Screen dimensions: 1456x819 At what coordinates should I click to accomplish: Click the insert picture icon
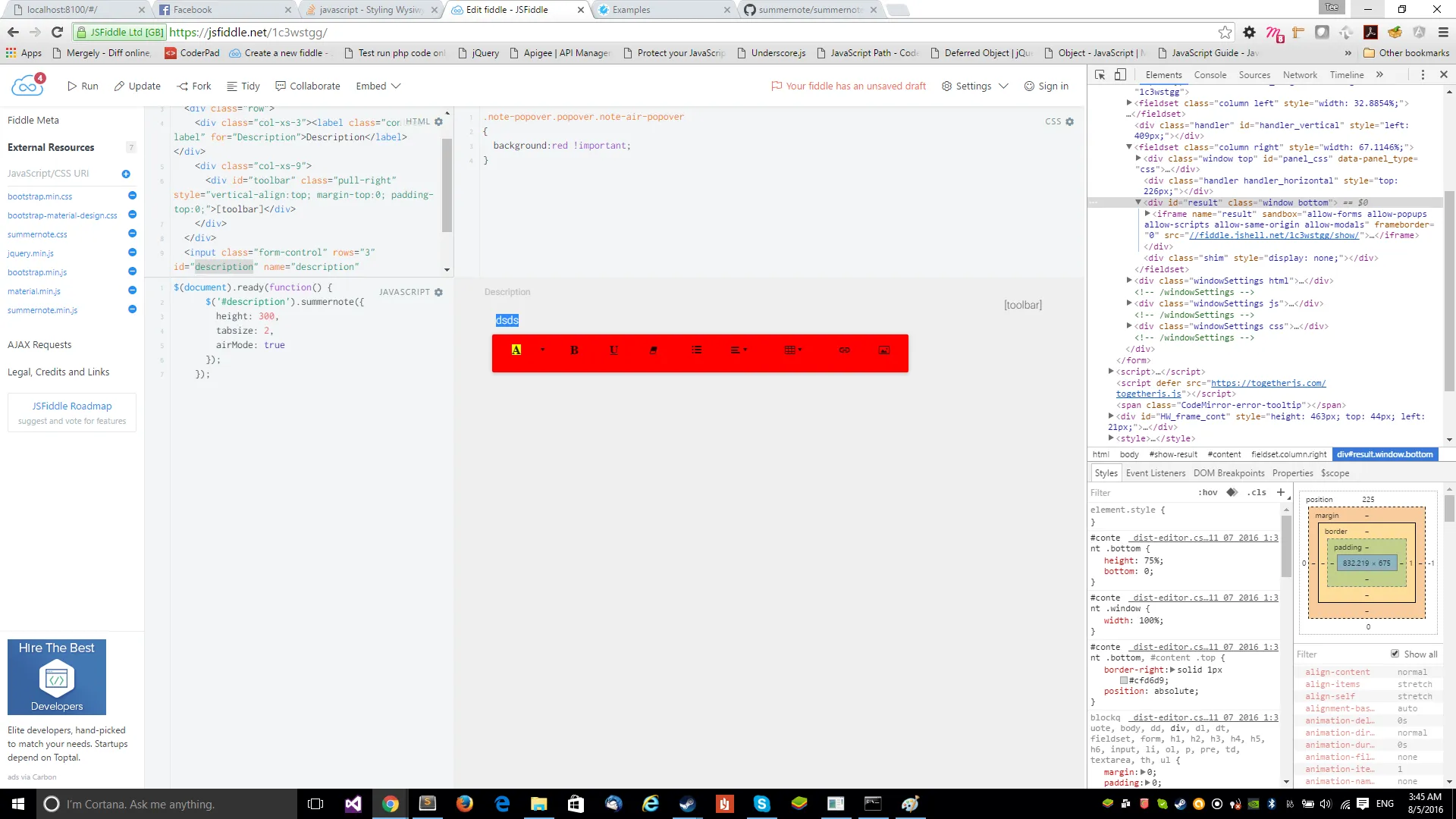coord(883,350)
